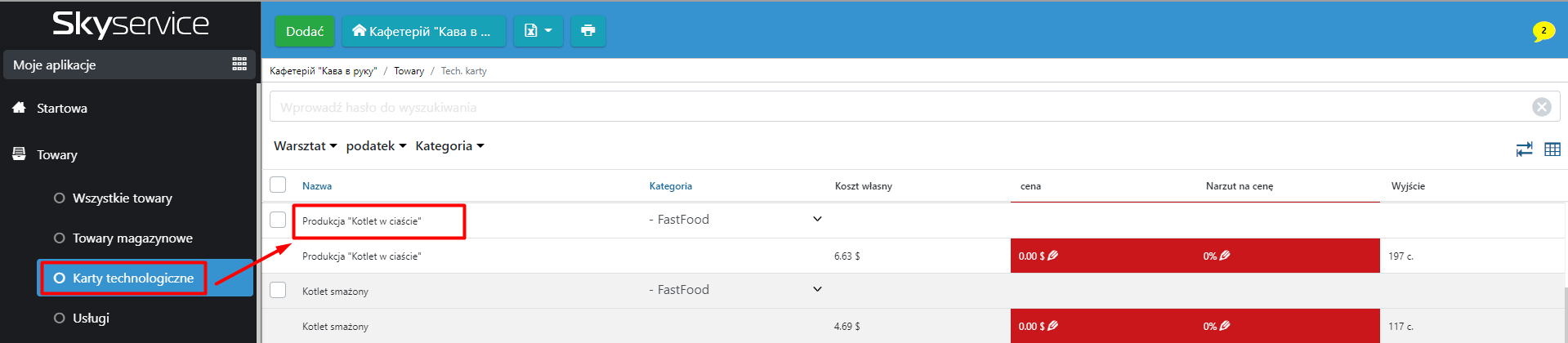Open the Excel export dropdown button
Image resolution: width=1568 pixels, height=343 pixels.
tap(538, 31)
